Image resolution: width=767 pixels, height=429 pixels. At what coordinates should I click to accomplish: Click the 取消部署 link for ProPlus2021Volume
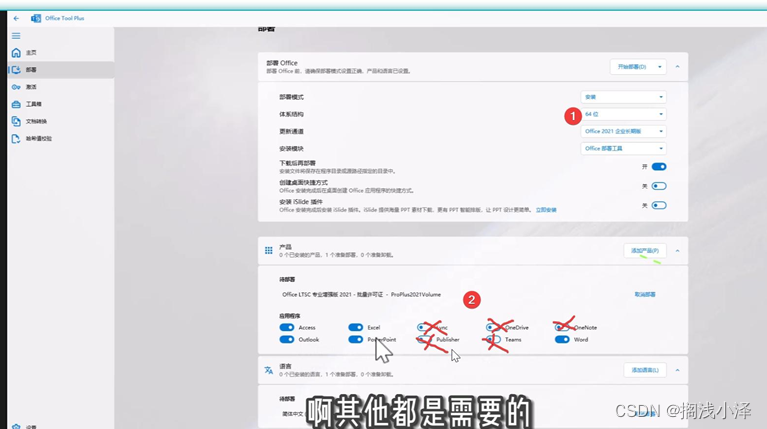point(645,294)
